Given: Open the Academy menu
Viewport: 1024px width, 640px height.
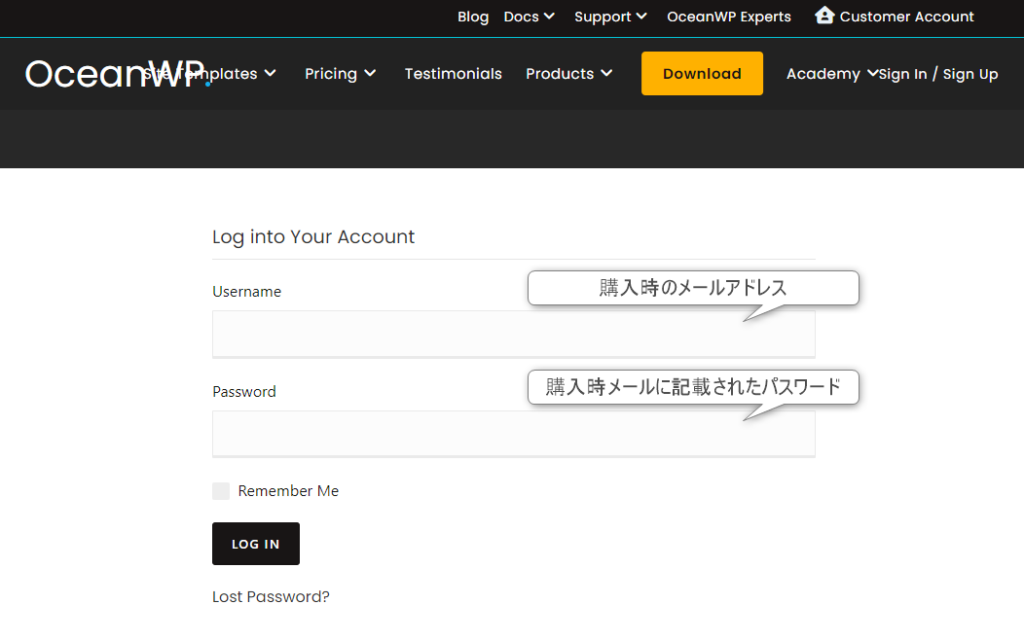Looking at the screenshot, I should (823, 74).
